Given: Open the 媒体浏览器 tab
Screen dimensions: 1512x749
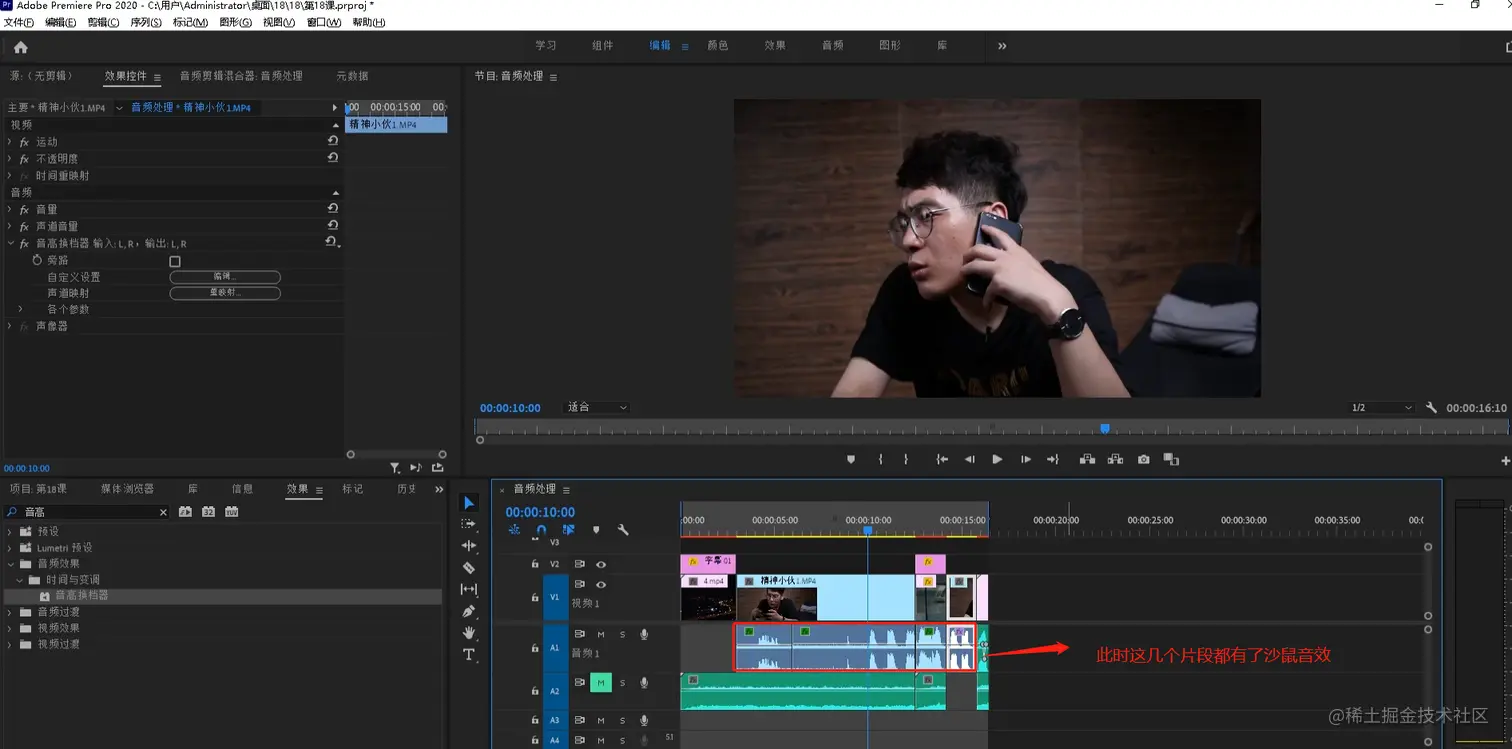Looking at the screenshot, I should tap(127, 489).
